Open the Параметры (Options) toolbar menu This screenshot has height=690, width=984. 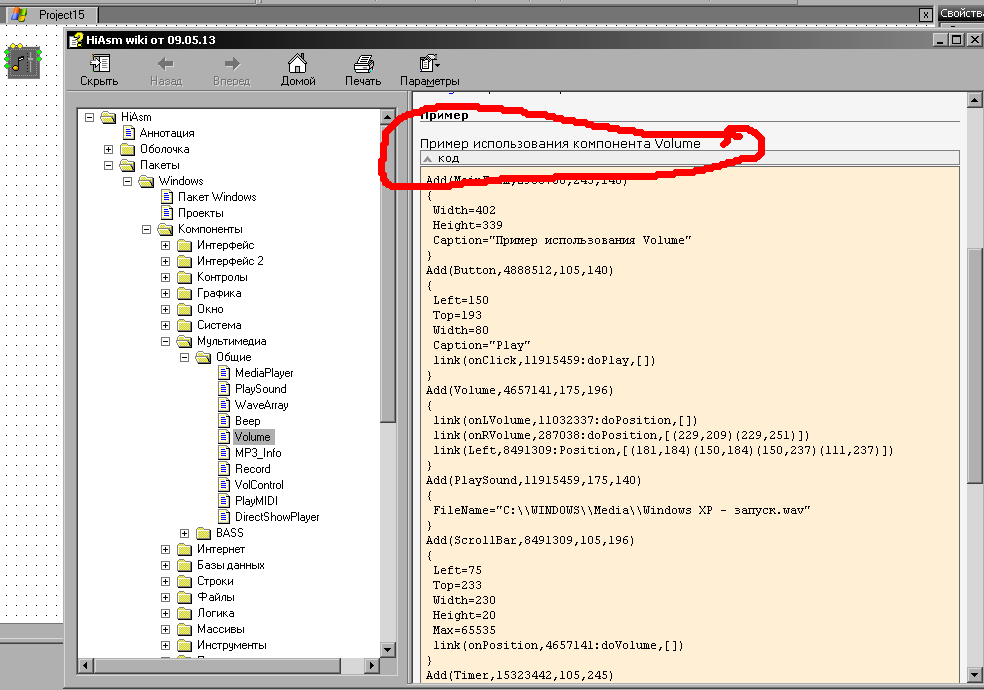(x=429, y=69)
